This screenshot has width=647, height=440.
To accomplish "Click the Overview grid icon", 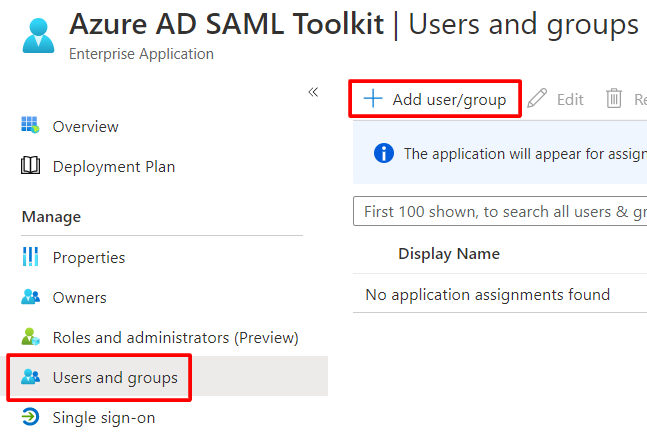I will (x=31, y=126).
